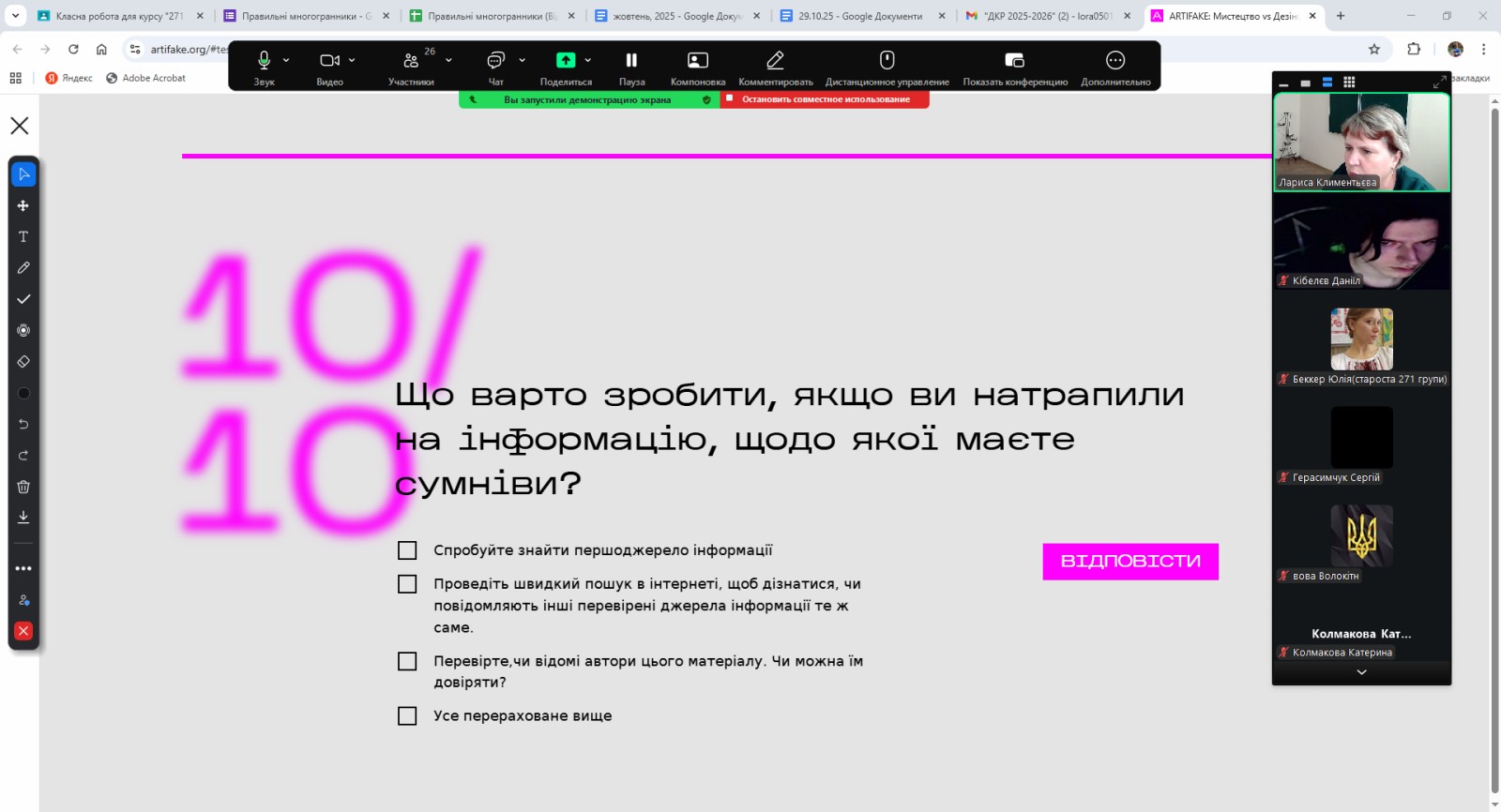Open the annotation color picker black dot

[x=23, y=393]
